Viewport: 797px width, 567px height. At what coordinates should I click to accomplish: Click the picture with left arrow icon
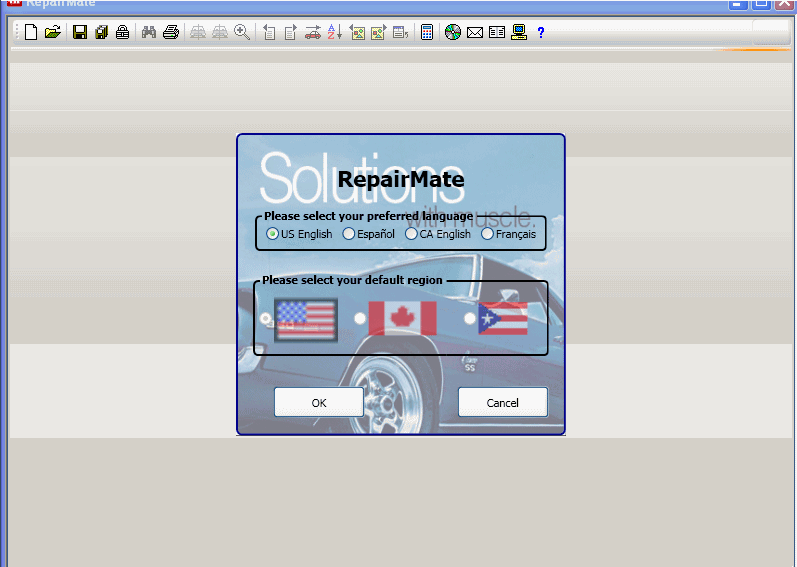[357, 33]
